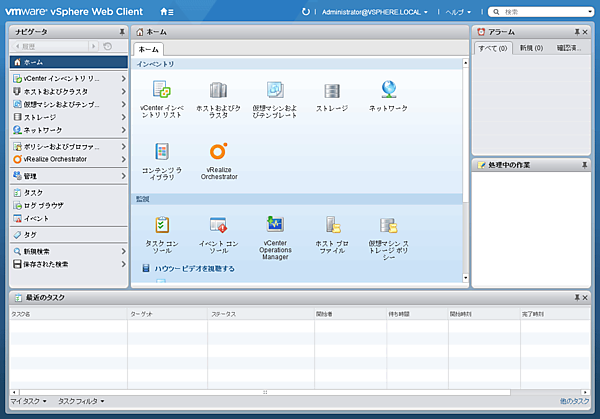Open コンテンツ ライブラリ icon
Viewport: 600px width, 419px height.
[161, 152]
